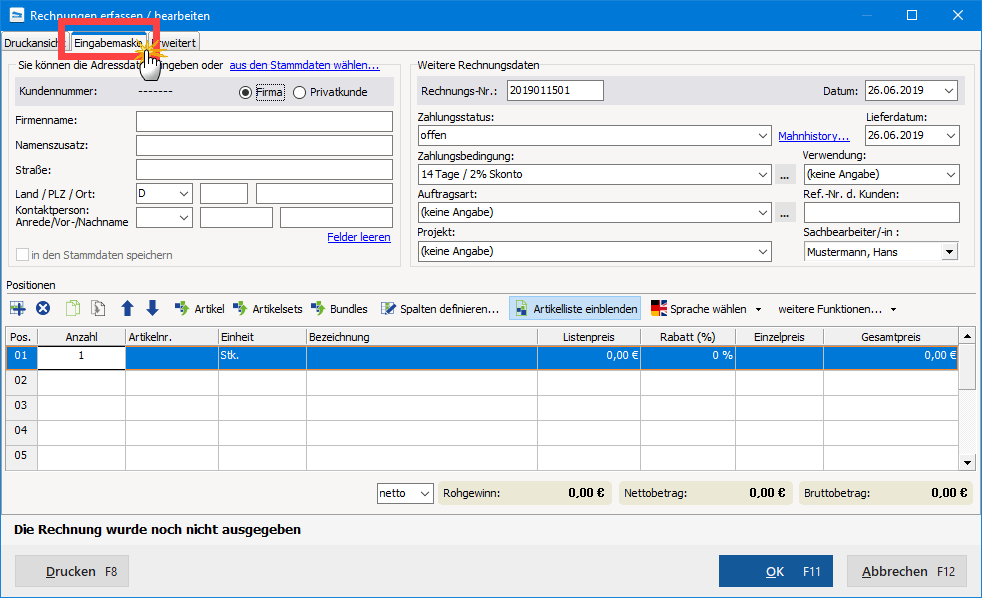Paste position icon in Positionen toolbar
This screenshot has width=982, height=598.
coord(98,308)
